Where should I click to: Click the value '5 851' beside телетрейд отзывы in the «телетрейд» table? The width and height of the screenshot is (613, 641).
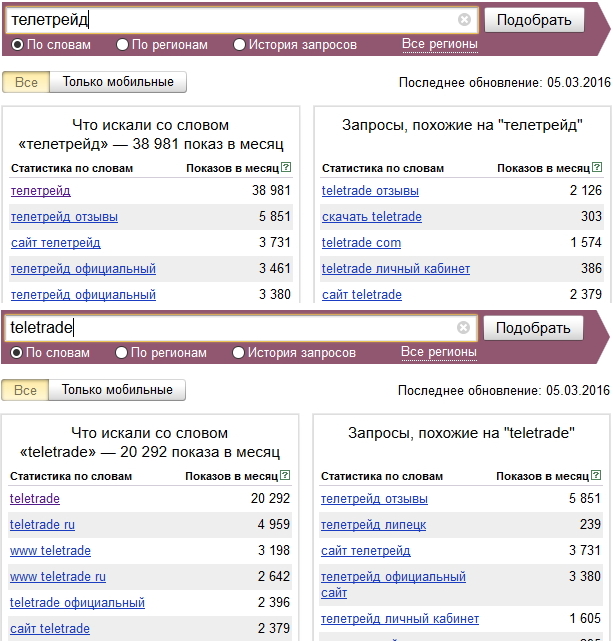coord(275,216)
